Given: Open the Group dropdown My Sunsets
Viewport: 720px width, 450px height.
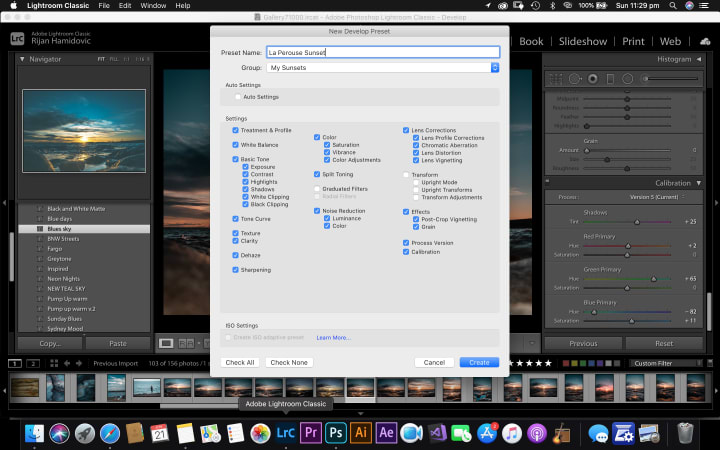Looking at the screenshot, I should 382,68.
